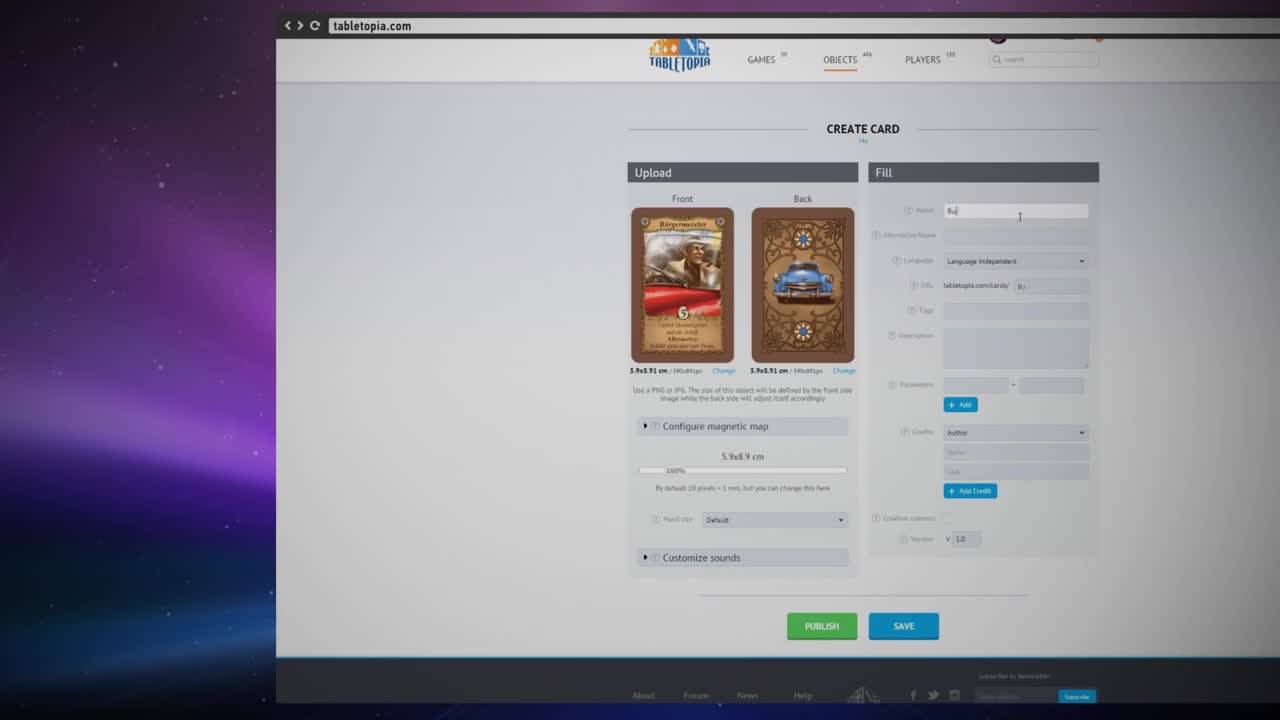Click help icon beside Language label
Viewport: 1280px width, 720px height.
896,260
